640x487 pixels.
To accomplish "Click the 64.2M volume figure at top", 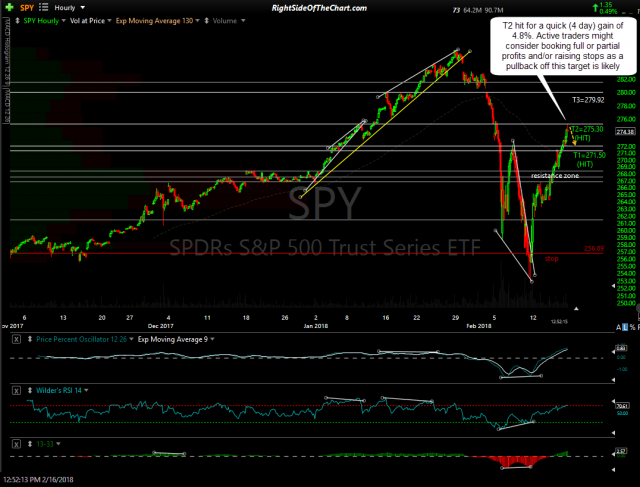I will (x=472, y=10).
